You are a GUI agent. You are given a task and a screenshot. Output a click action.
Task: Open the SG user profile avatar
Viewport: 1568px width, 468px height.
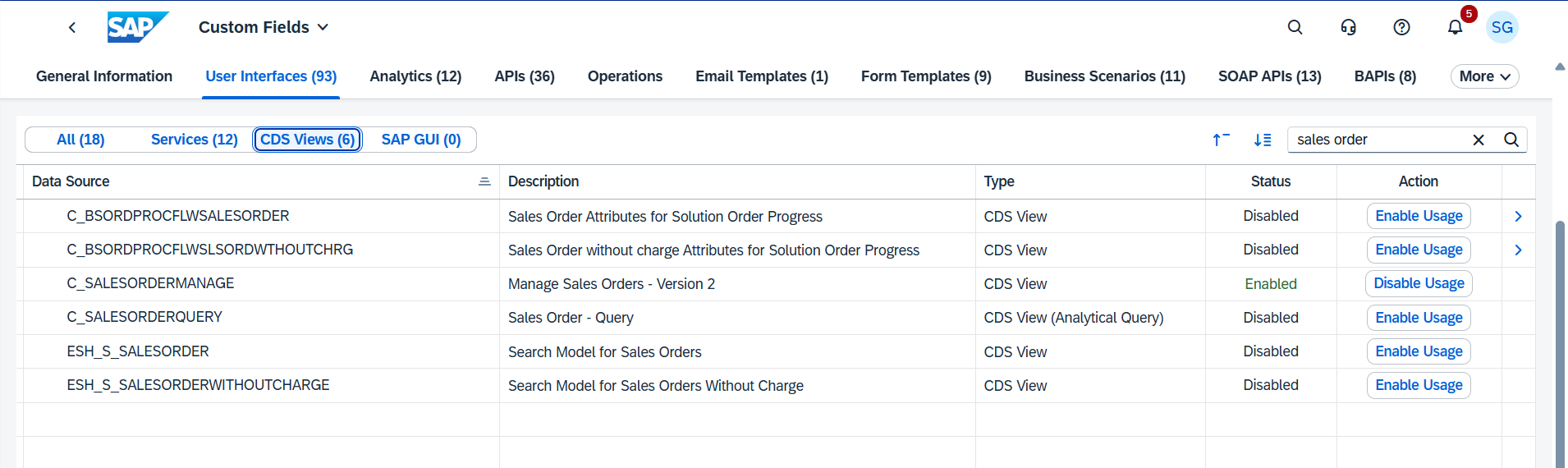[x=1502, y=27]
